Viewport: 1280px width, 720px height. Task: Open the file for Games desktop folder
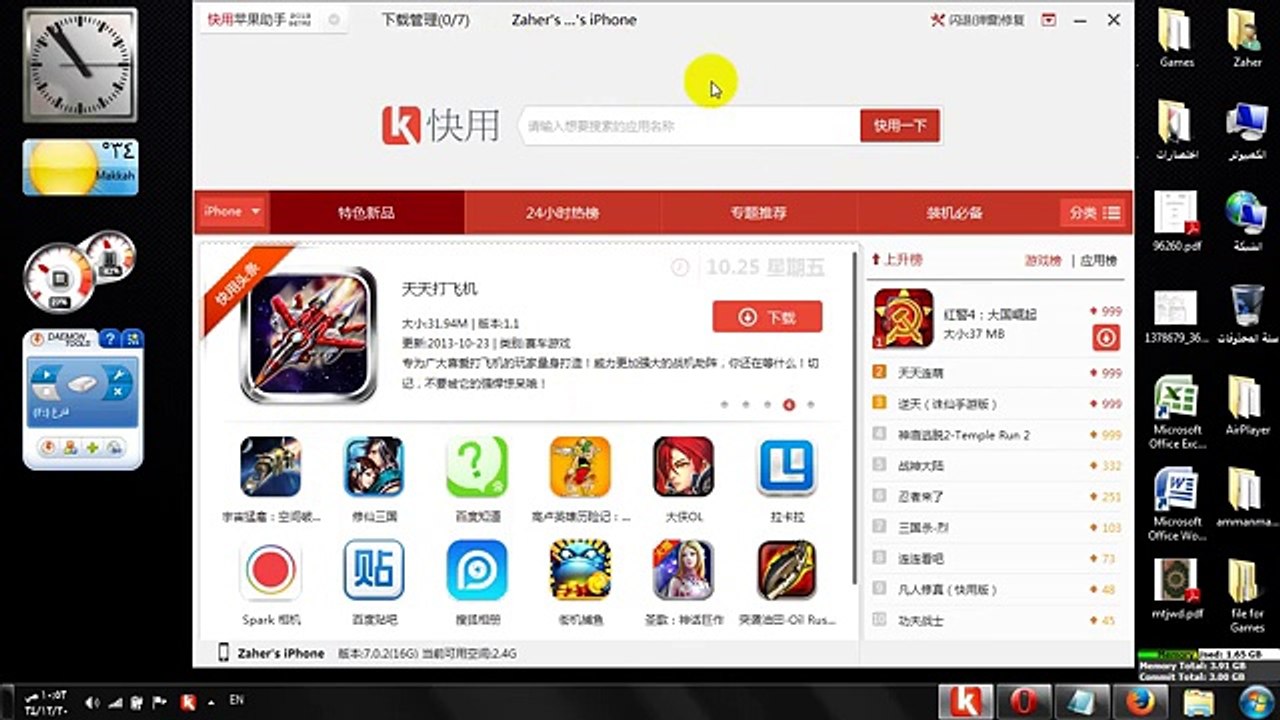tap(1246, 596)
